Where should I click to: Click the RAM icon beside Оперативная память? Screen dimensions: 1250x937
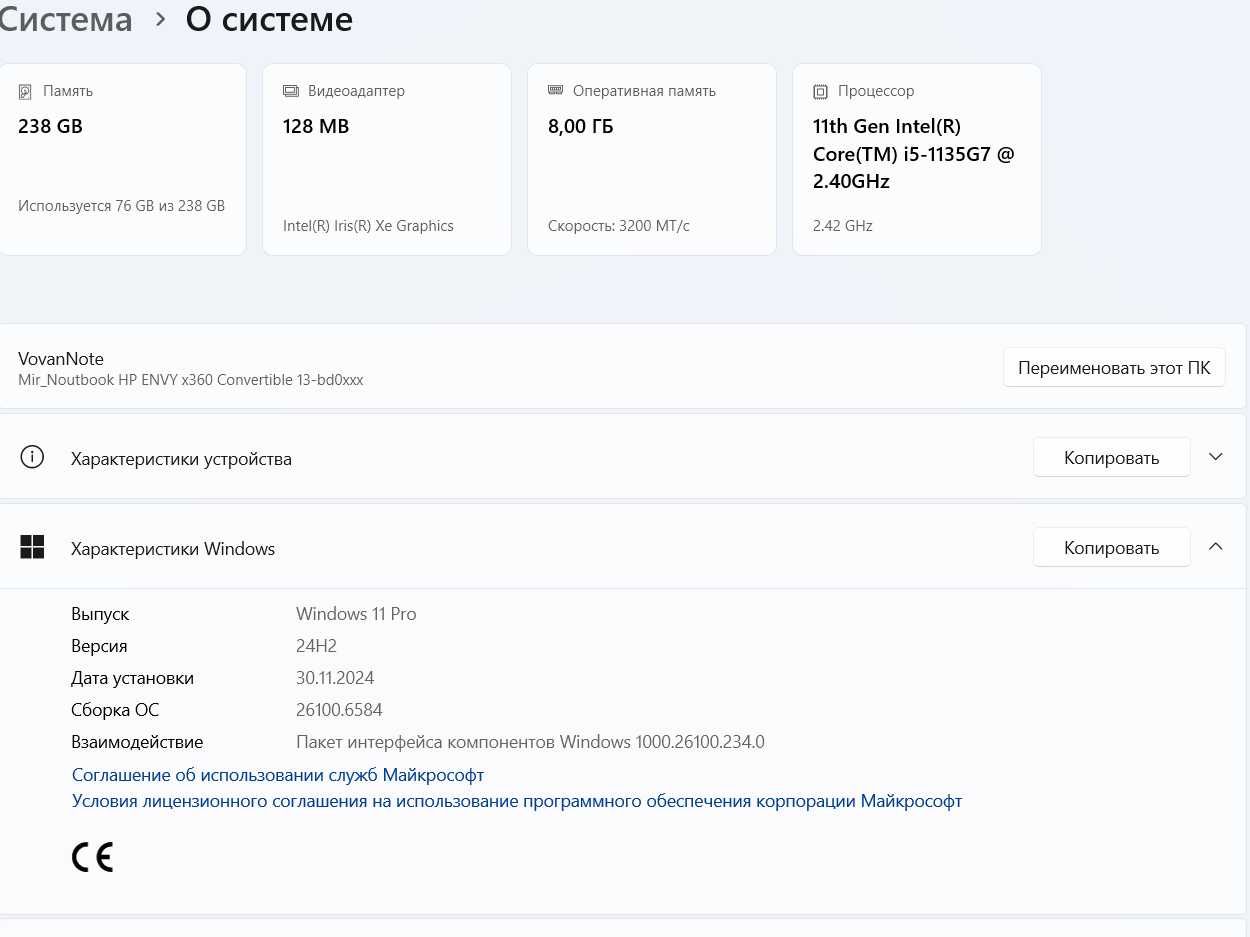pyautogui.click(x=556, y=90)
